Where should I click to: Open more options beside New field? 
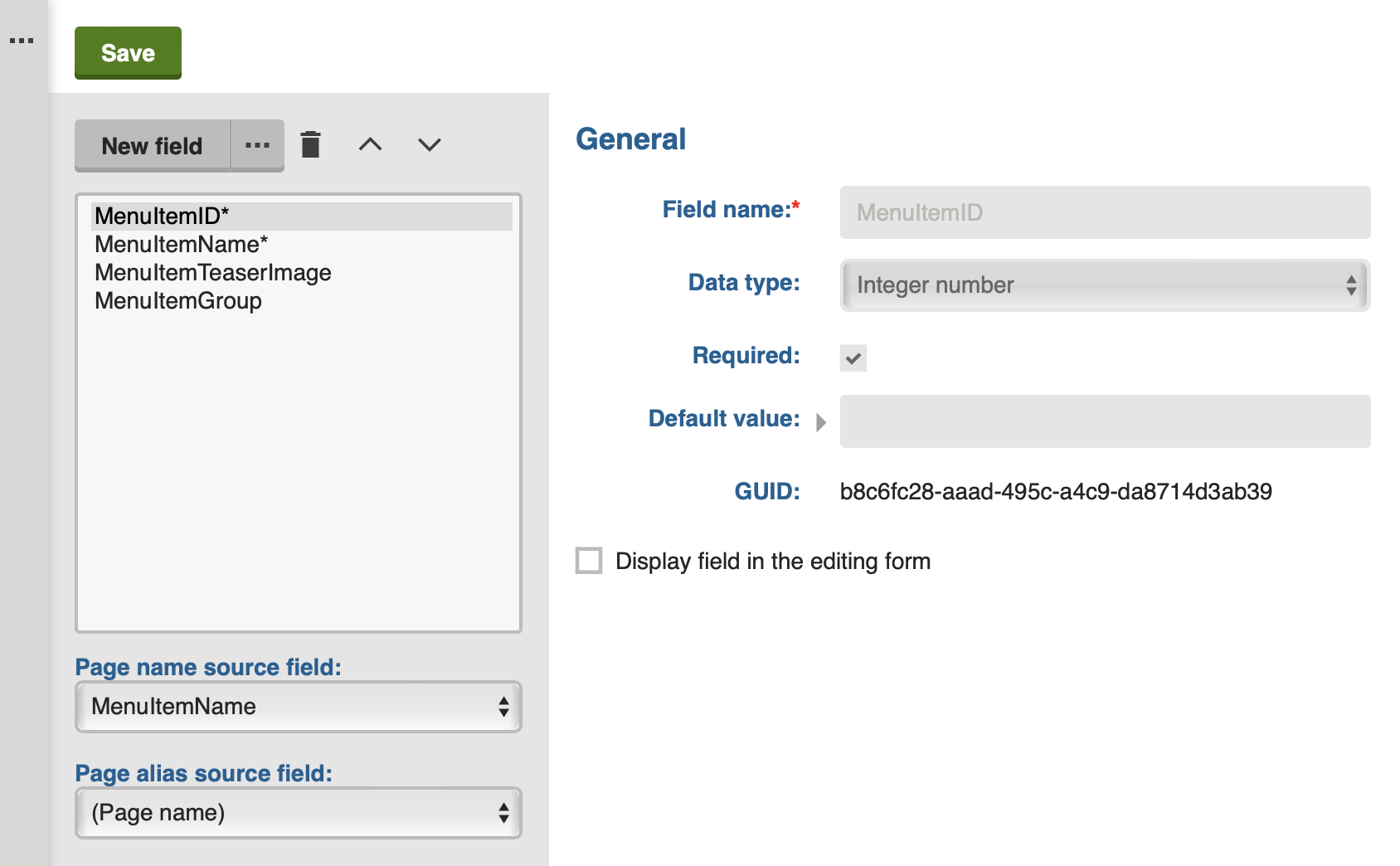[x=257, y=145]
